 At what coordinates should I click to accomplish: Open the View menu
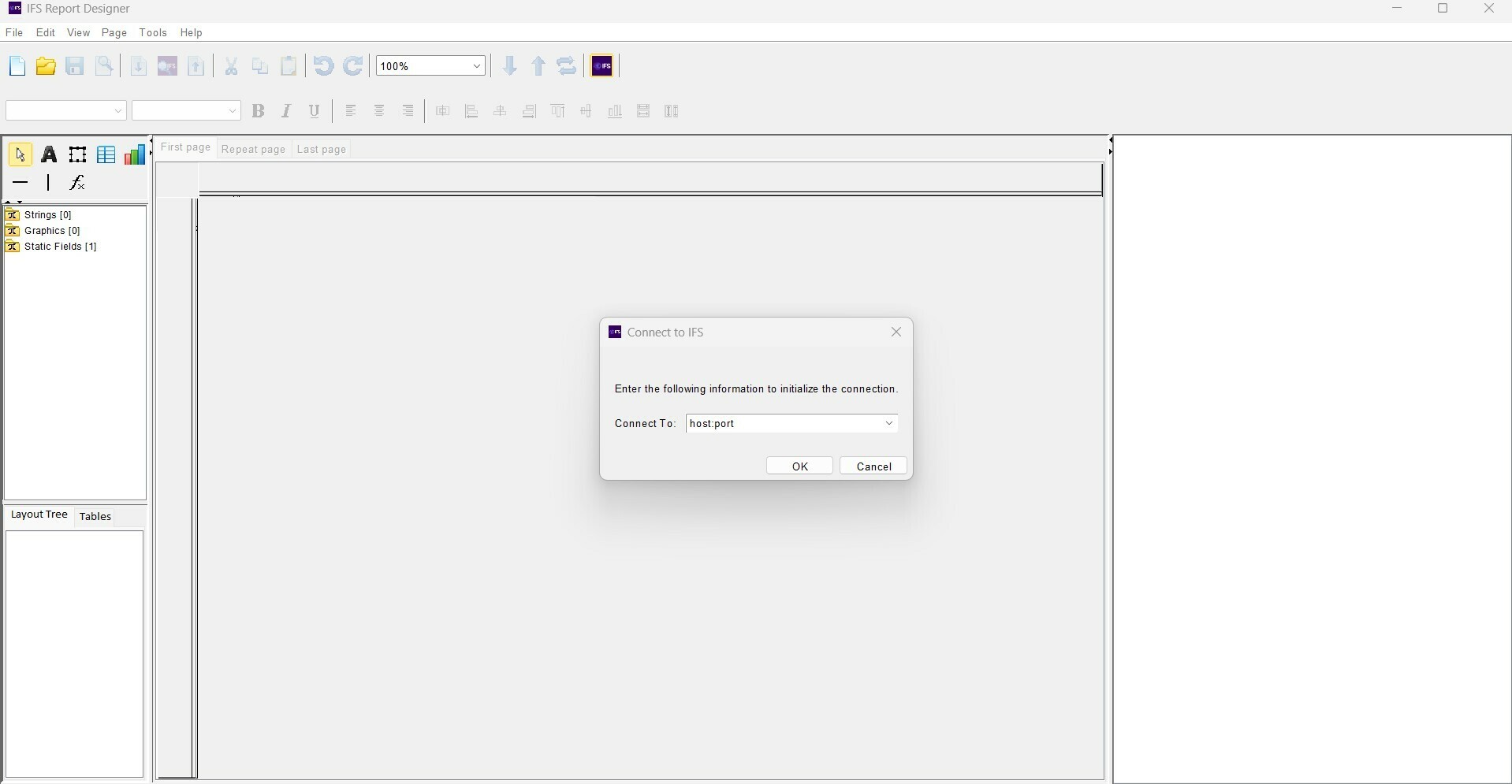[x=78, y=33]
